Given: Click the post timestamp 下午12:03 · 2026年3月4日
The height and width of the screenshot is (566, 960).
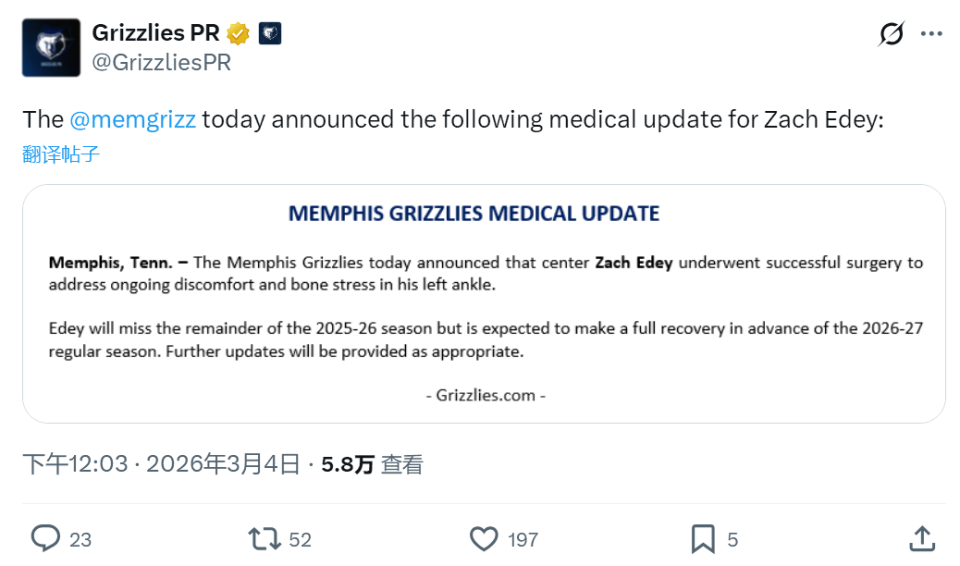Looking at the screenshot, I should [161, 464].
